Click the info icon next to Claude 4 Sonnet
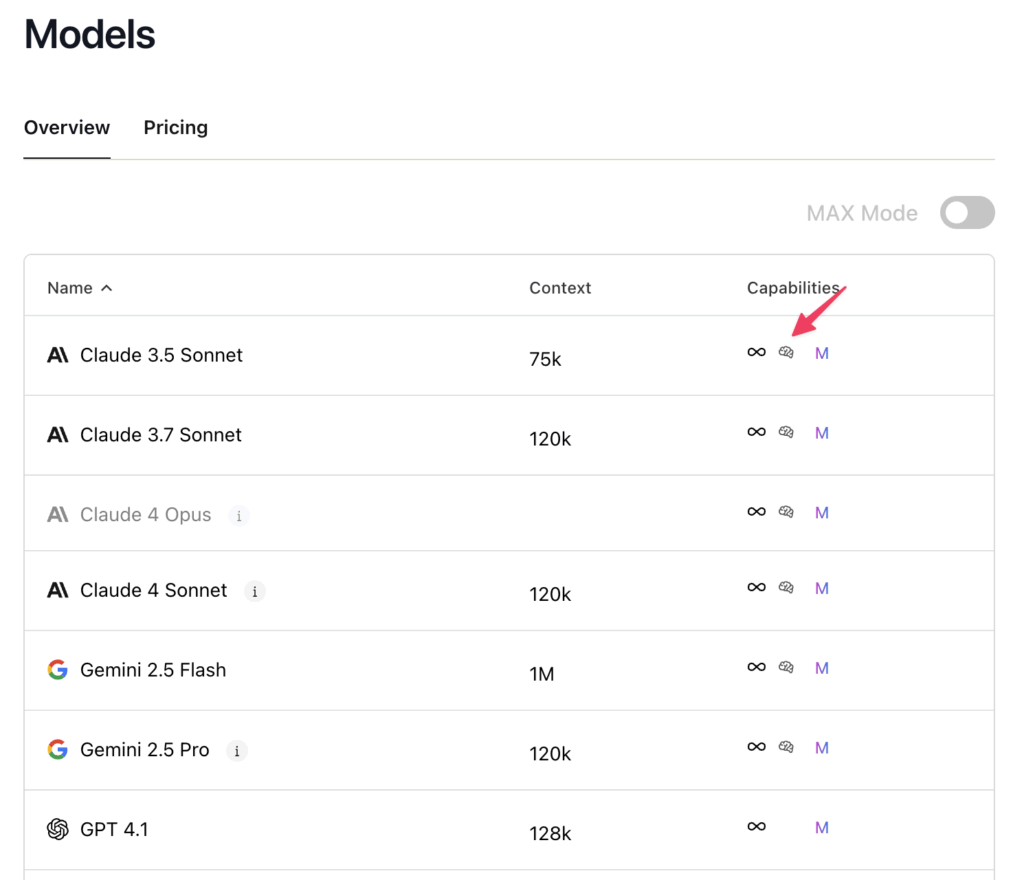 (255, 591)
